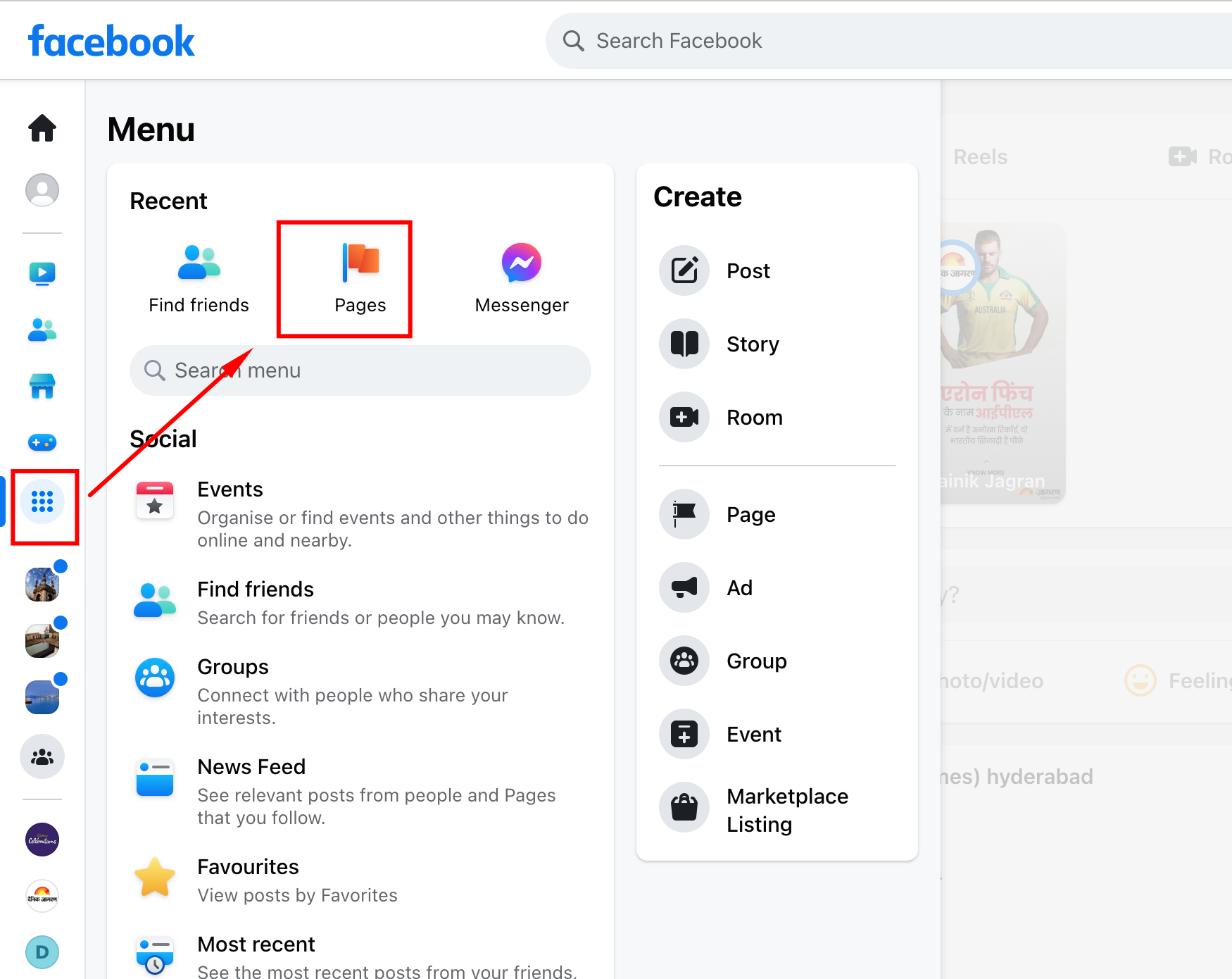Open the Watch video icon in sidebar
This screenshot has width=1232, height=979.
[x=42, y=273]
